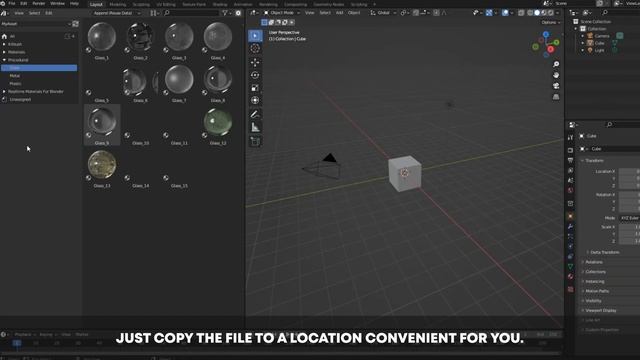Image resolution: width=640 pixels, height=360 pixels.
Task: Select the Glass_13 yellow material thumbnail
Action: [x=102, y=165]
